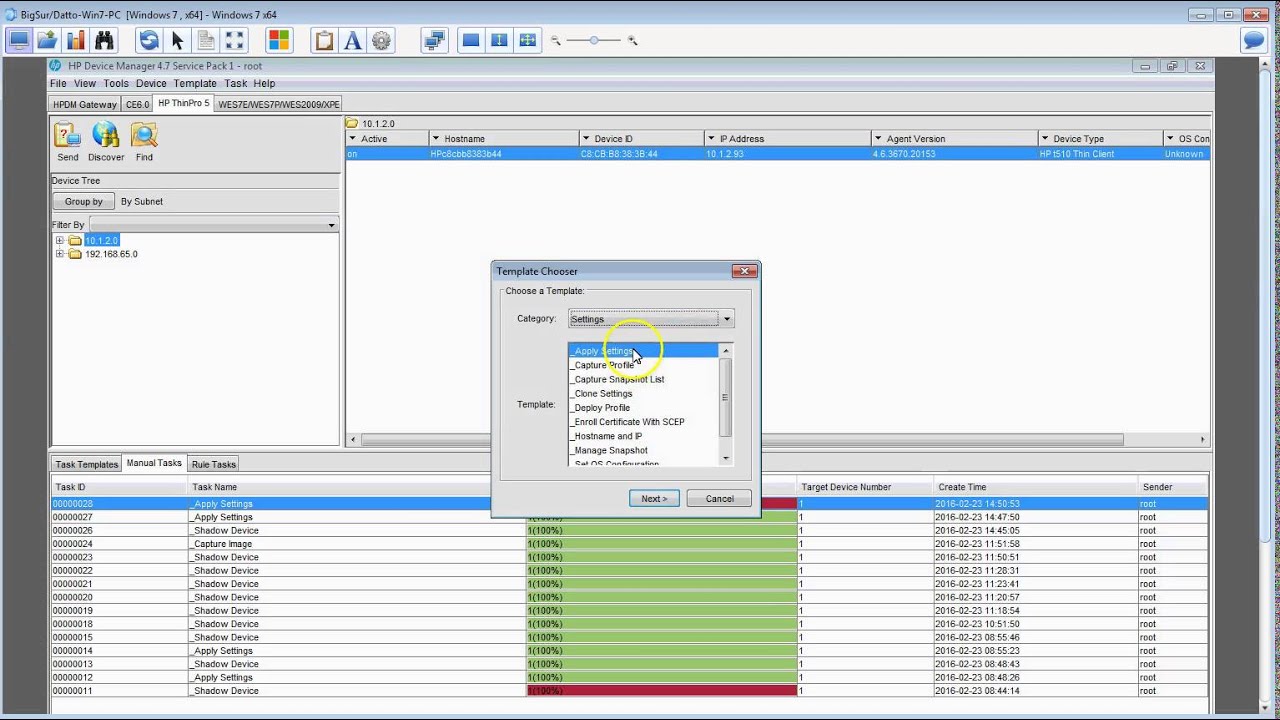Close the Template Chooser dialog
This screenshot has width=1280, height=720.
[744, 271]
